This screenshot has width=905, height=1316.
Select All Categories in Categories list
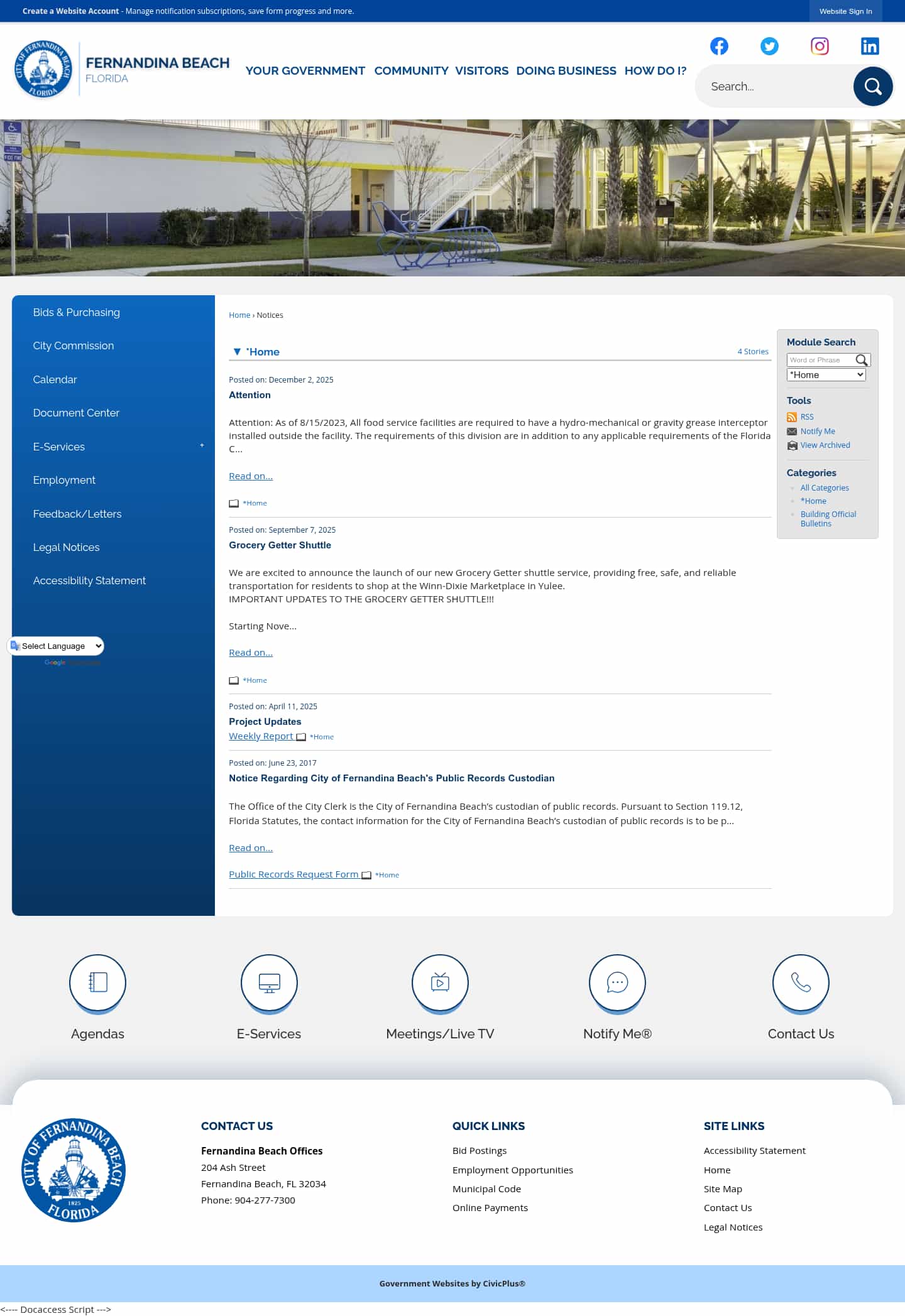825,488
